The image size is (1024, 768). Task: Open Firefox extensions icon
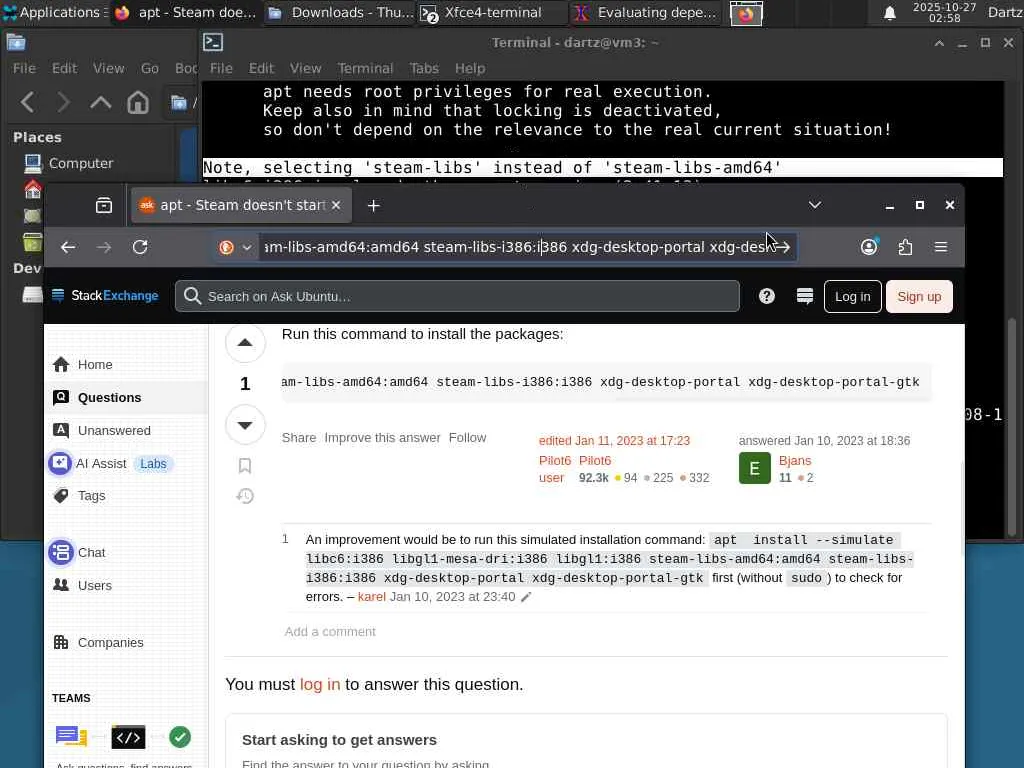[905, 247]
